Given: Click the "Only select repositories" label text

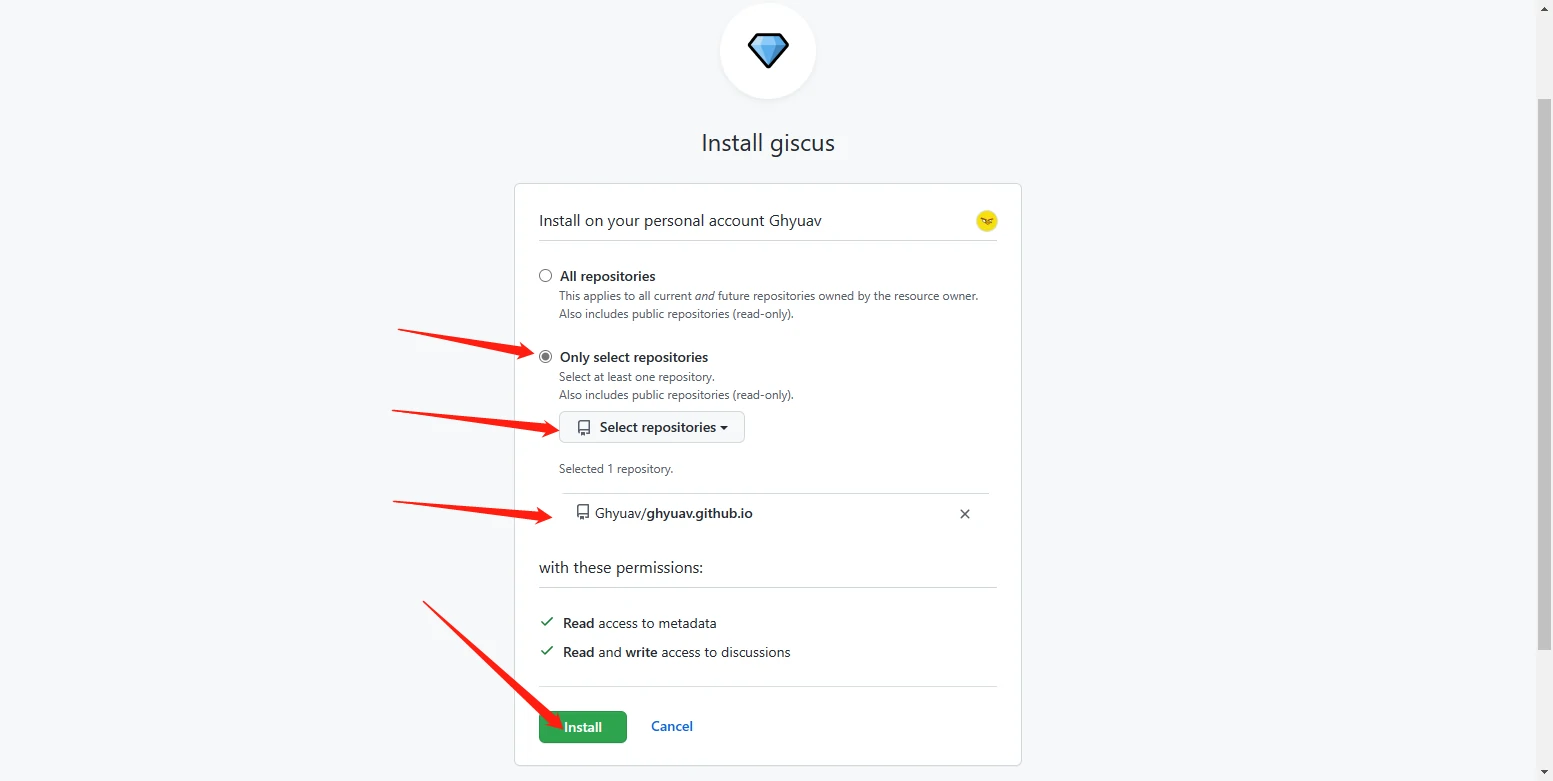Looking at the screenshot, I should click(634, 357).
